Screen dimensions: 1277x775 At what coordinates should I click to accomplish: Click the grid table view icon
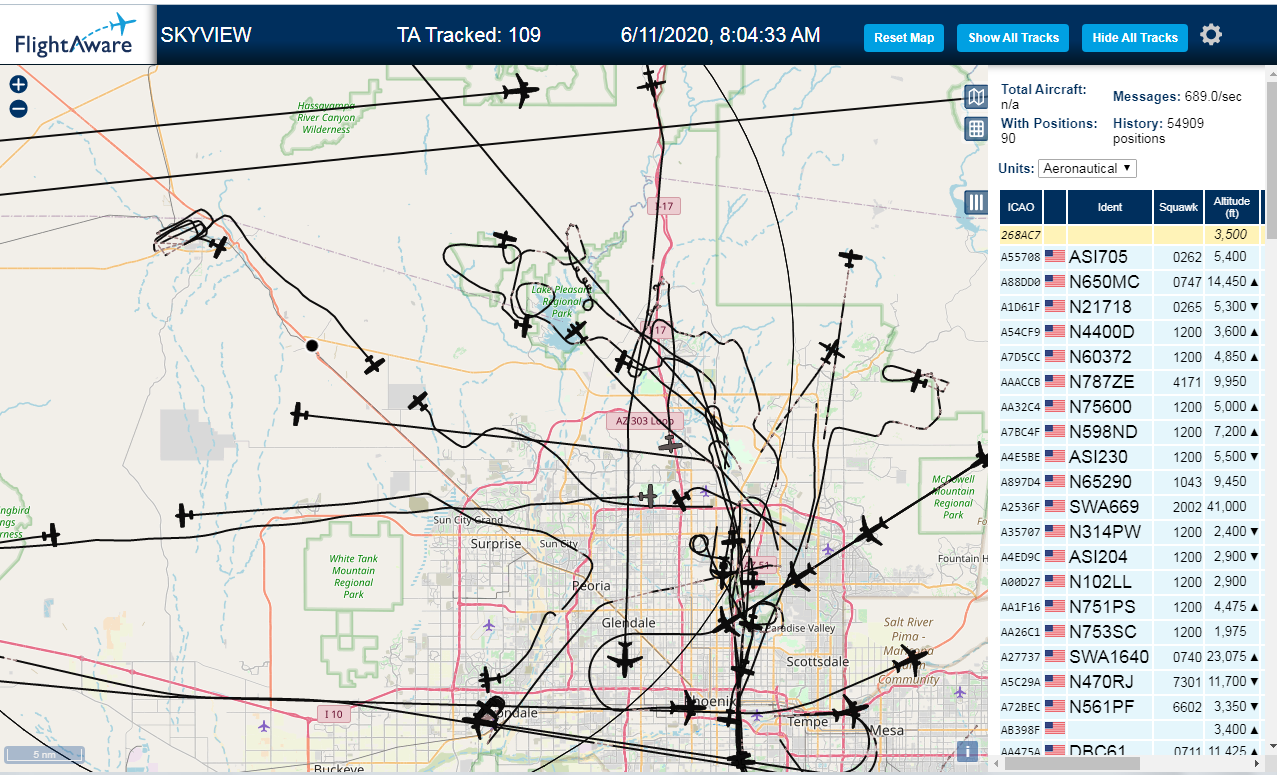(976, 129)
